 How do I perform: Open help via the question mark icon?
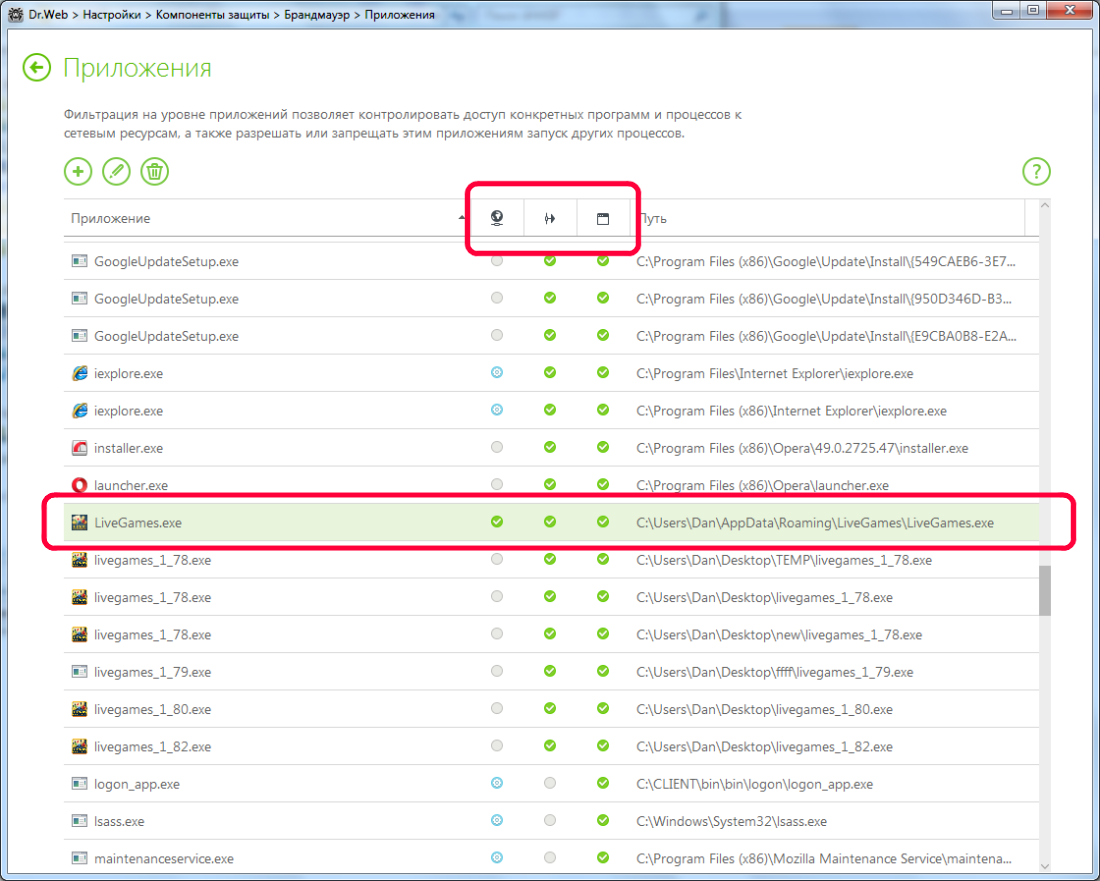tap(1036, 171)
